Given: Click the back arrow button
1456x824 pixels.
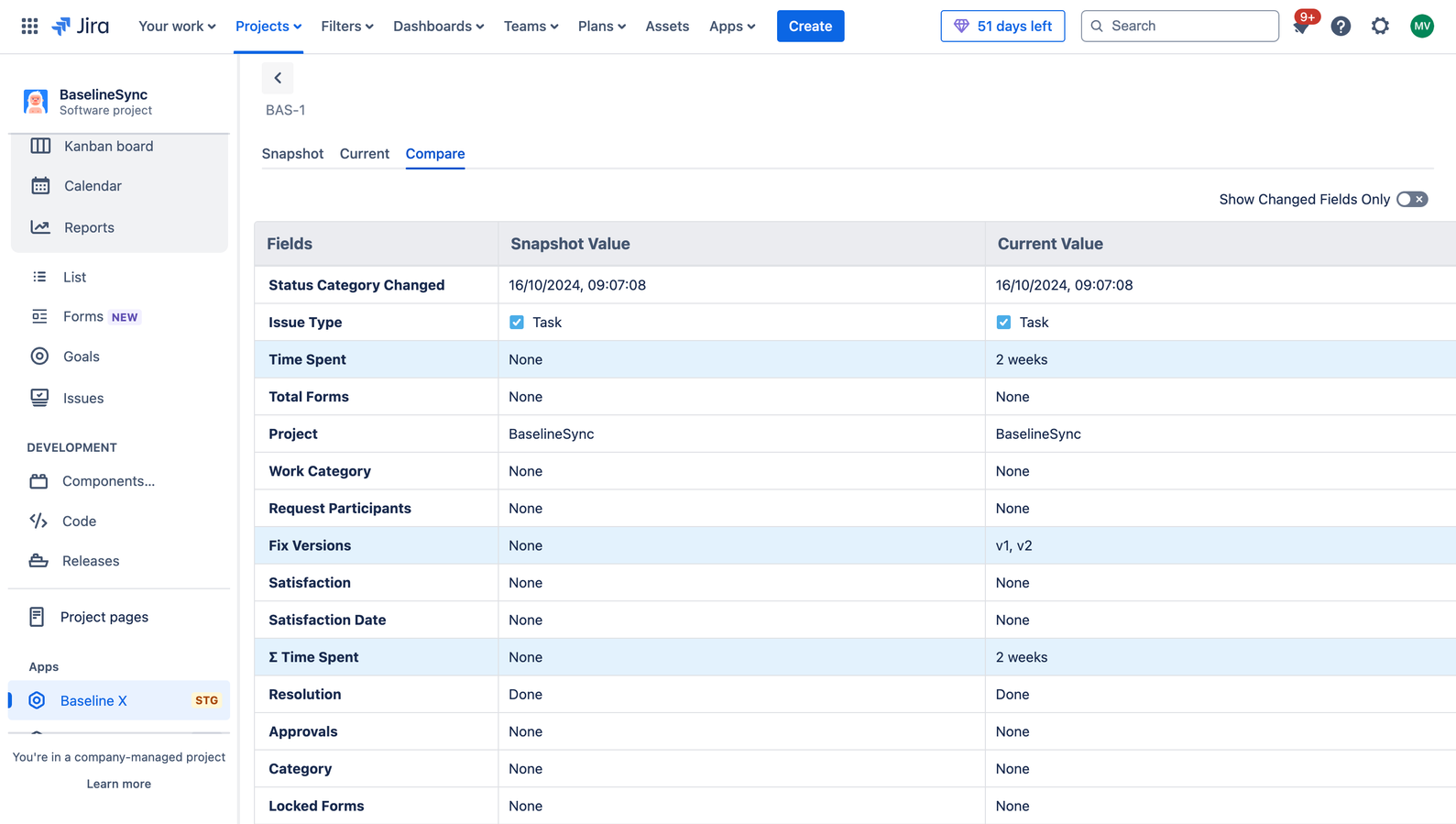Looking at the screenshot, I should click(x=278, y=78).
